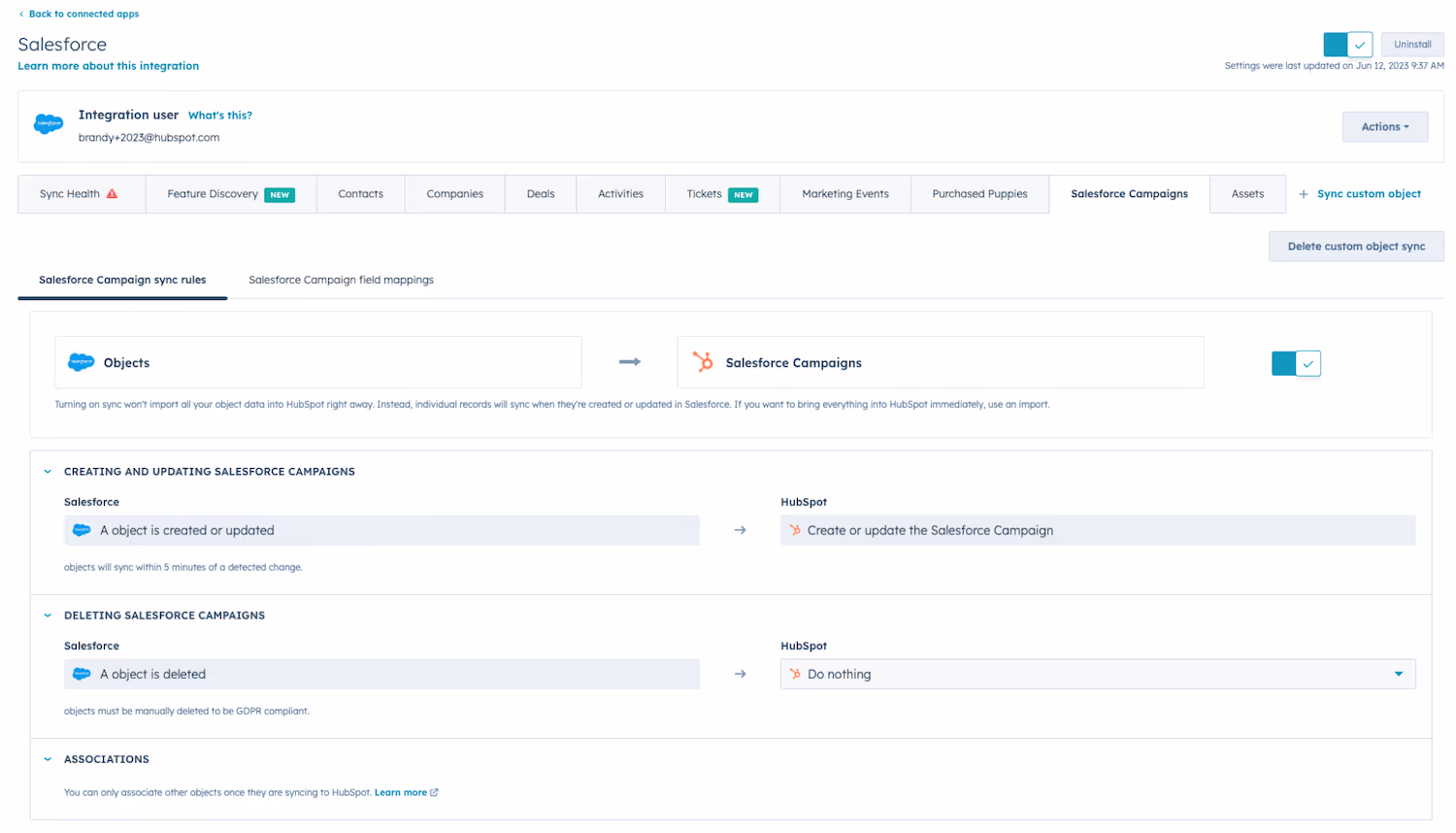Click the back chevron icon at top left

21,14
